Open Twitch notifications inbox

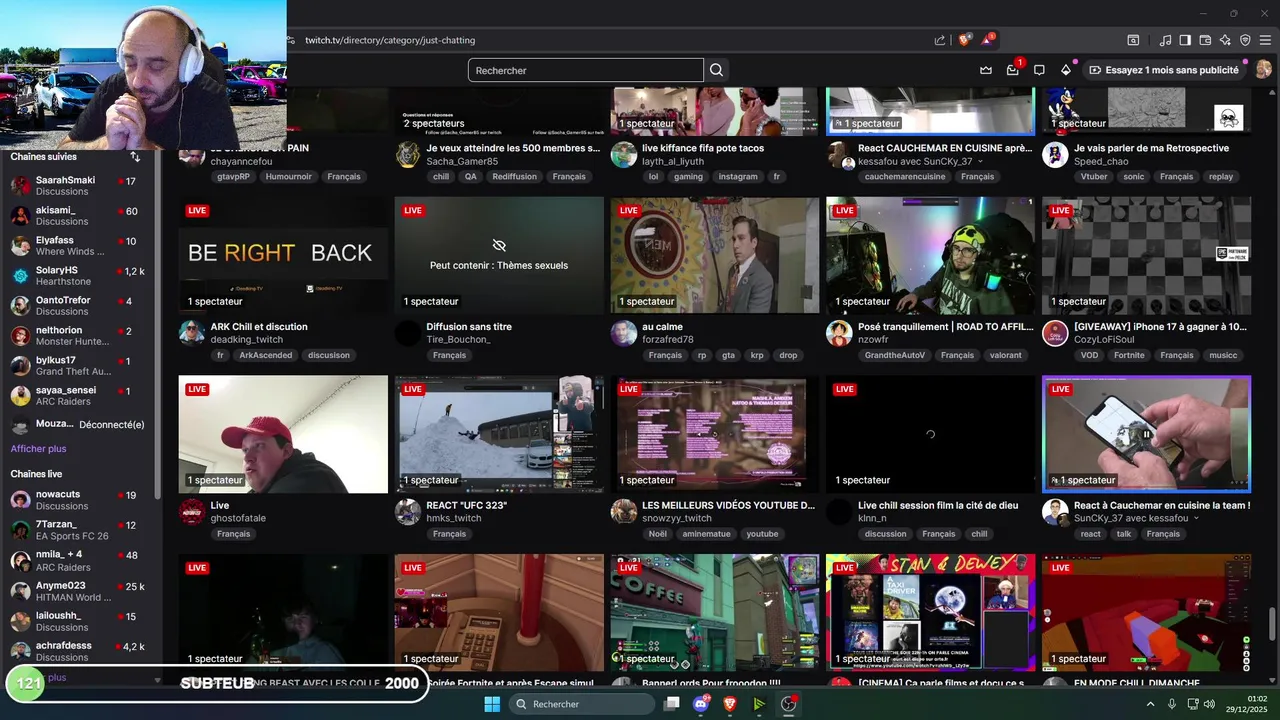pyautogui.click(x=1013, y=70)
